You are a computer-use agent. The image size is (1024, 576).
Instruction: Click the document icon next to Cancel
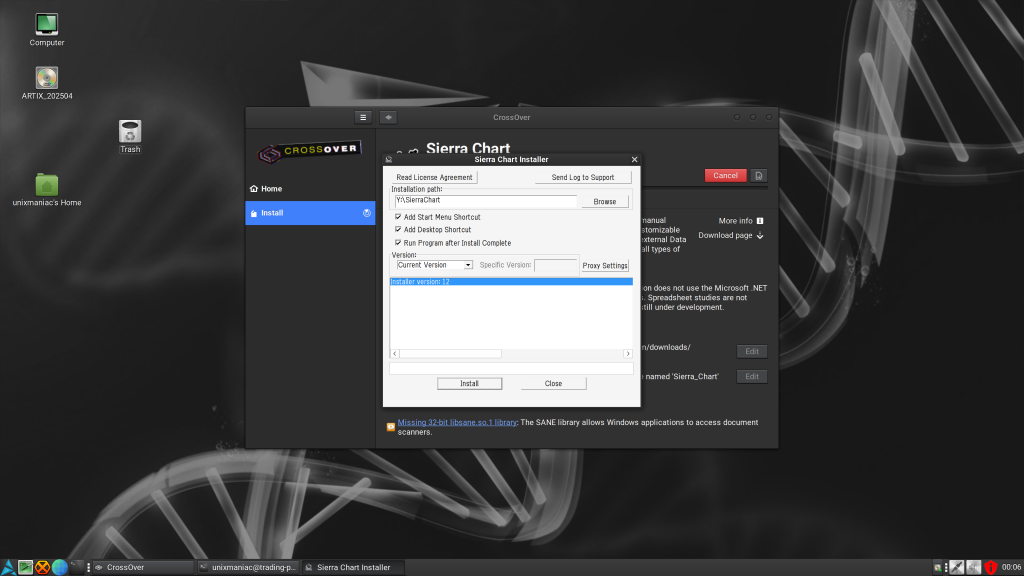point(758,175)
